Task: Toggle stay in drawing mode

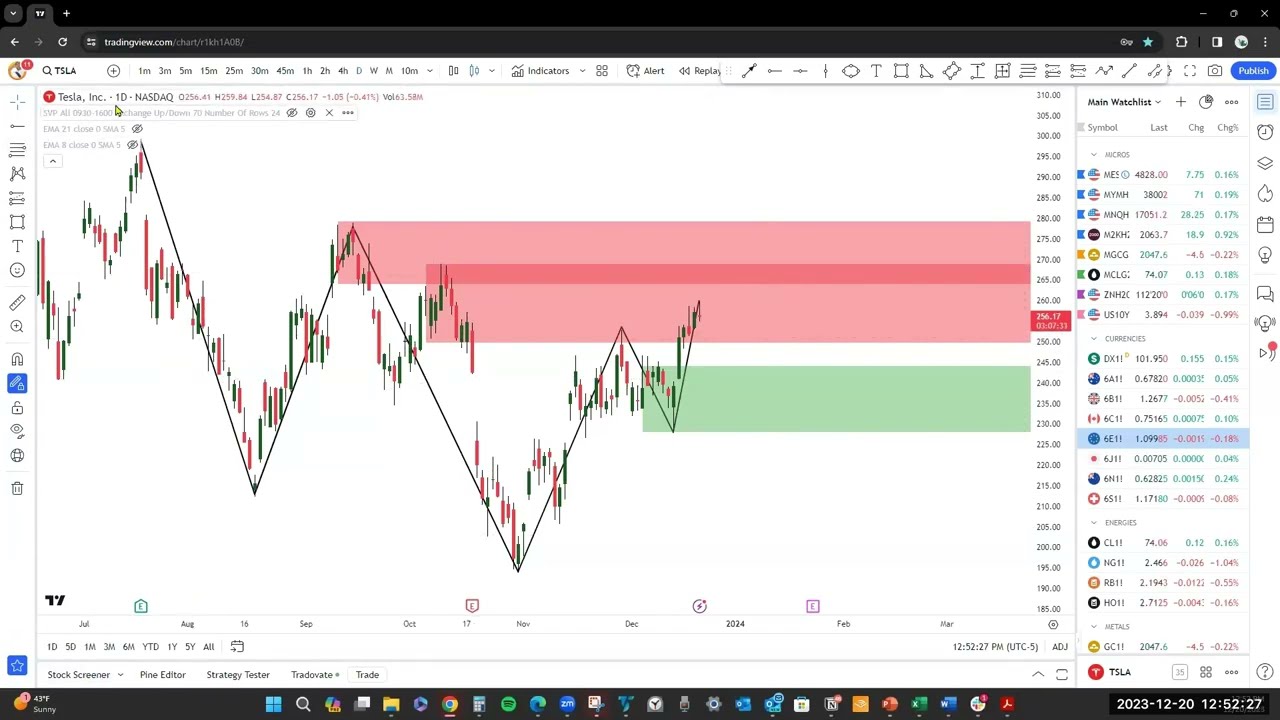Action: [x=17, y=384]
